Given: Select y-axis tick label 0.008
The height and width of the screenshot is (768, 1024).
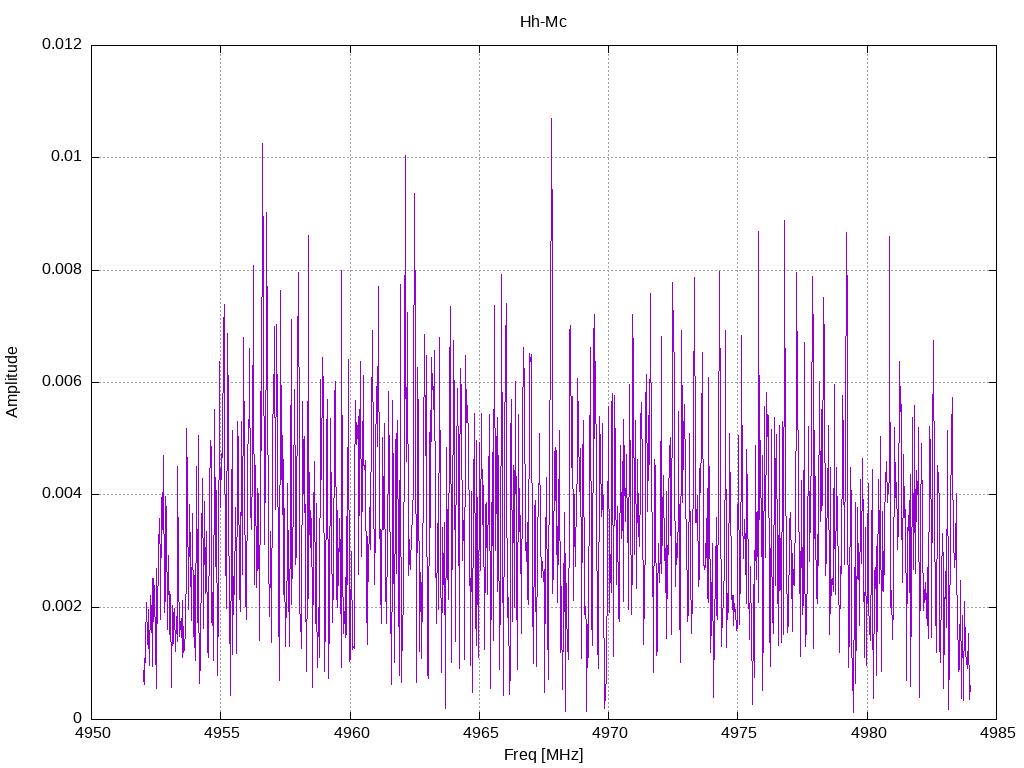Looking at the screenshot, I should tap(62, 269).
